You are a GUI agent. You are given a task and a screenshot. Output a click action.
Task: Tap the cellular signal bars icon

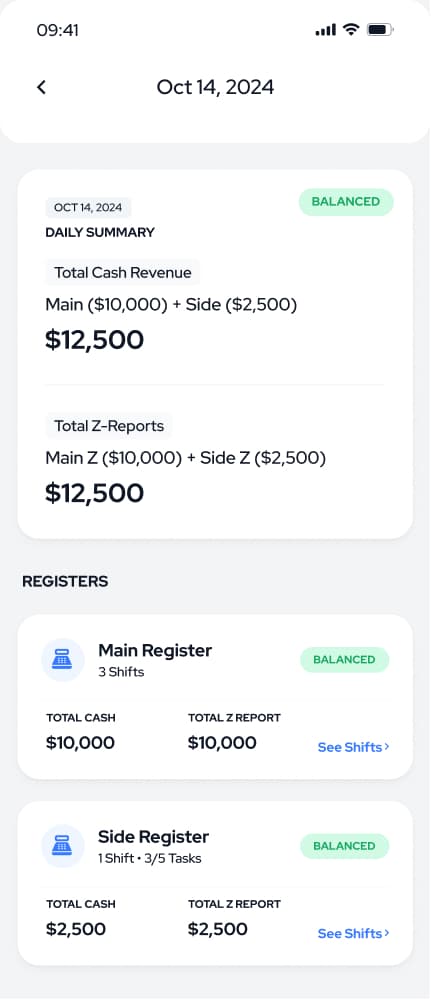[326, 30]
